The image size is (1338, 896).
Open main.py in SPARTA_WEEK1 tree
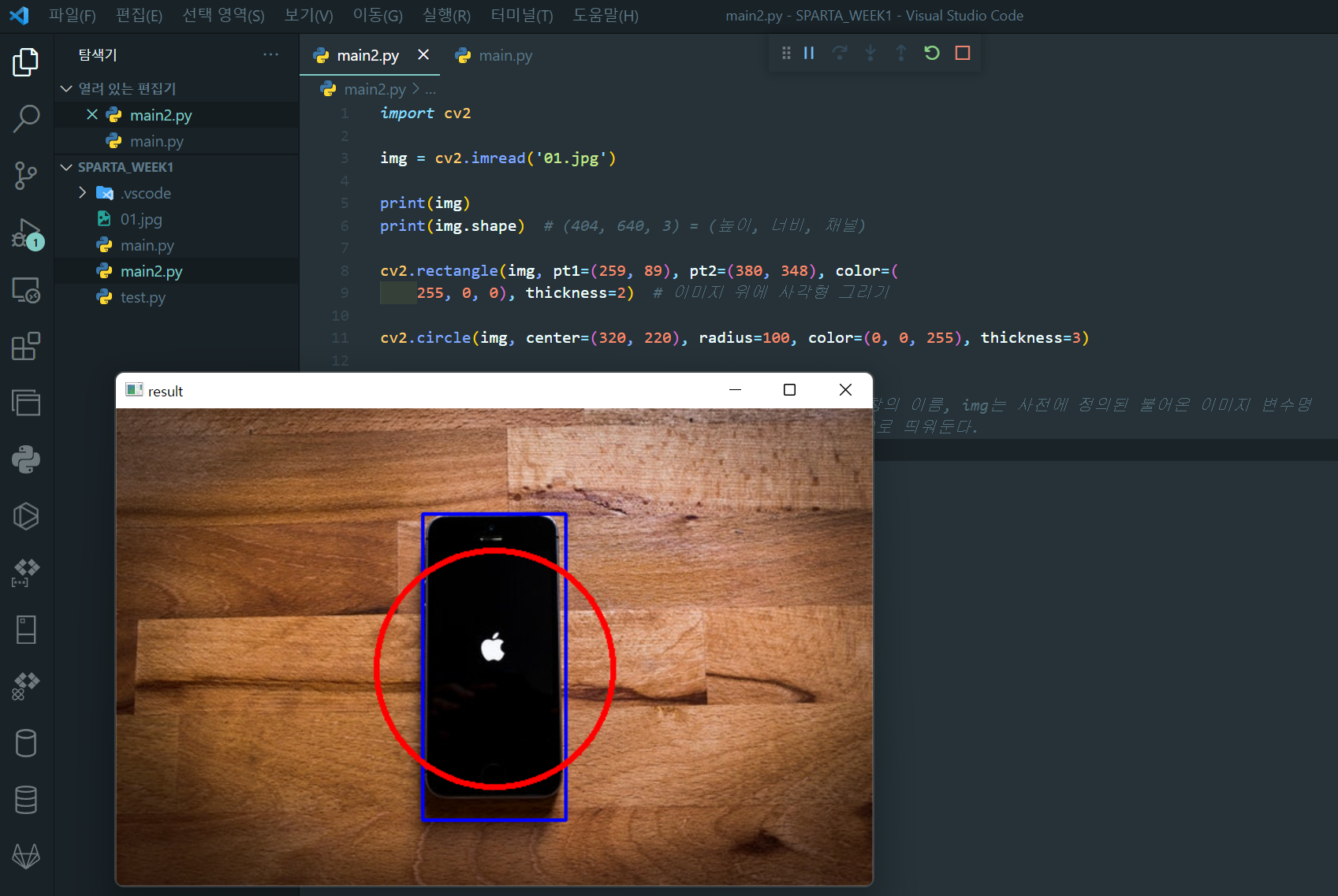coord(147,245)
